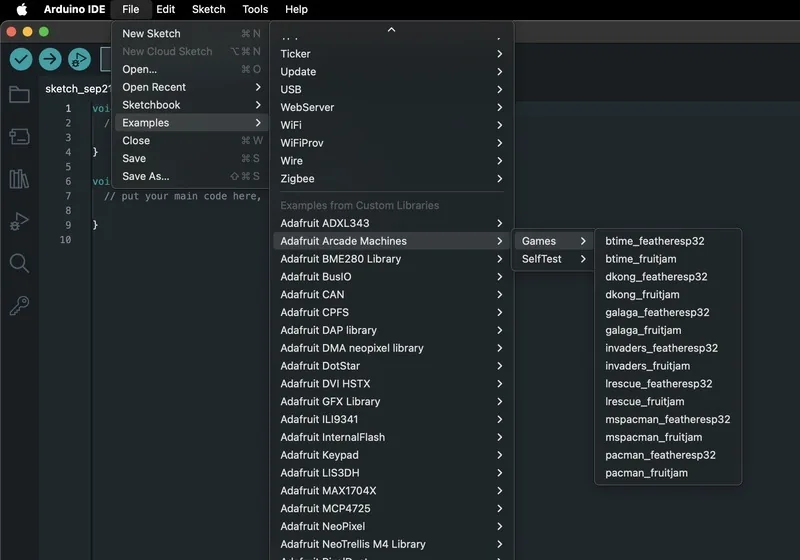Choose Save in File menu
The height and width of the screenshot is (560, 800).
(191, 159)
